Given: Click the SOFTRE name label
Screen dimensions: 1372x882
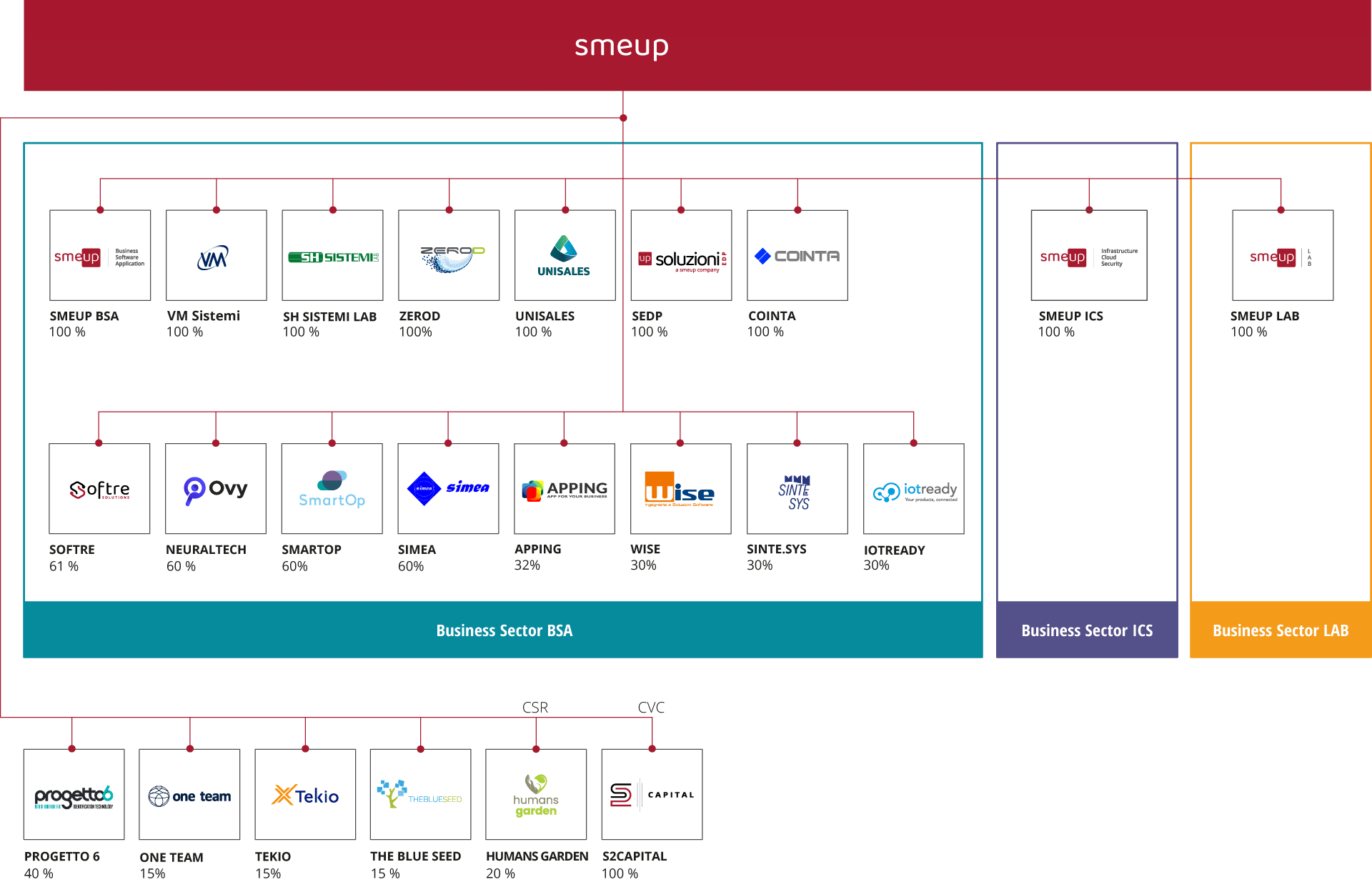Looking at the screenshot, I should click(x=72, y=550).
